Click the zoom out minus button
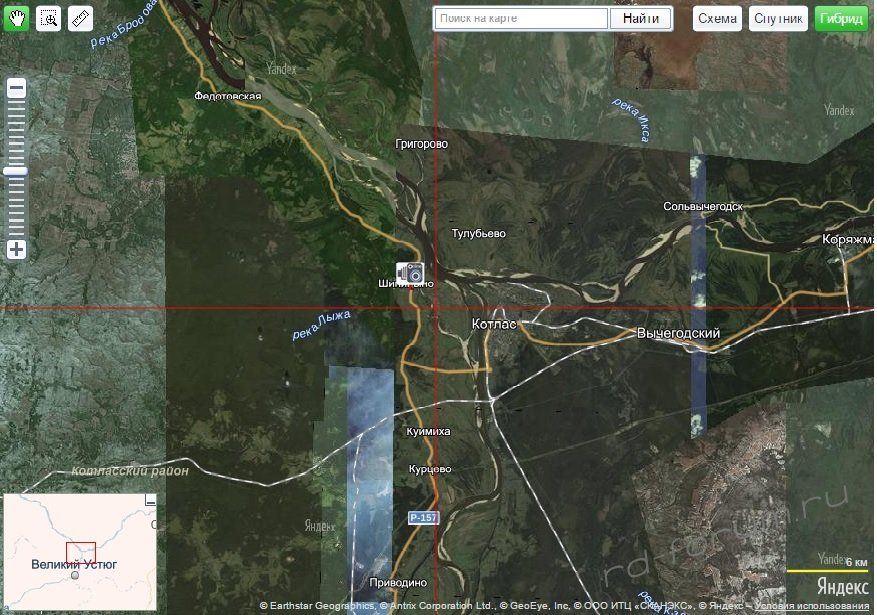Image resolution: width=877 pixels, height=615 pixels. [16, 88]
